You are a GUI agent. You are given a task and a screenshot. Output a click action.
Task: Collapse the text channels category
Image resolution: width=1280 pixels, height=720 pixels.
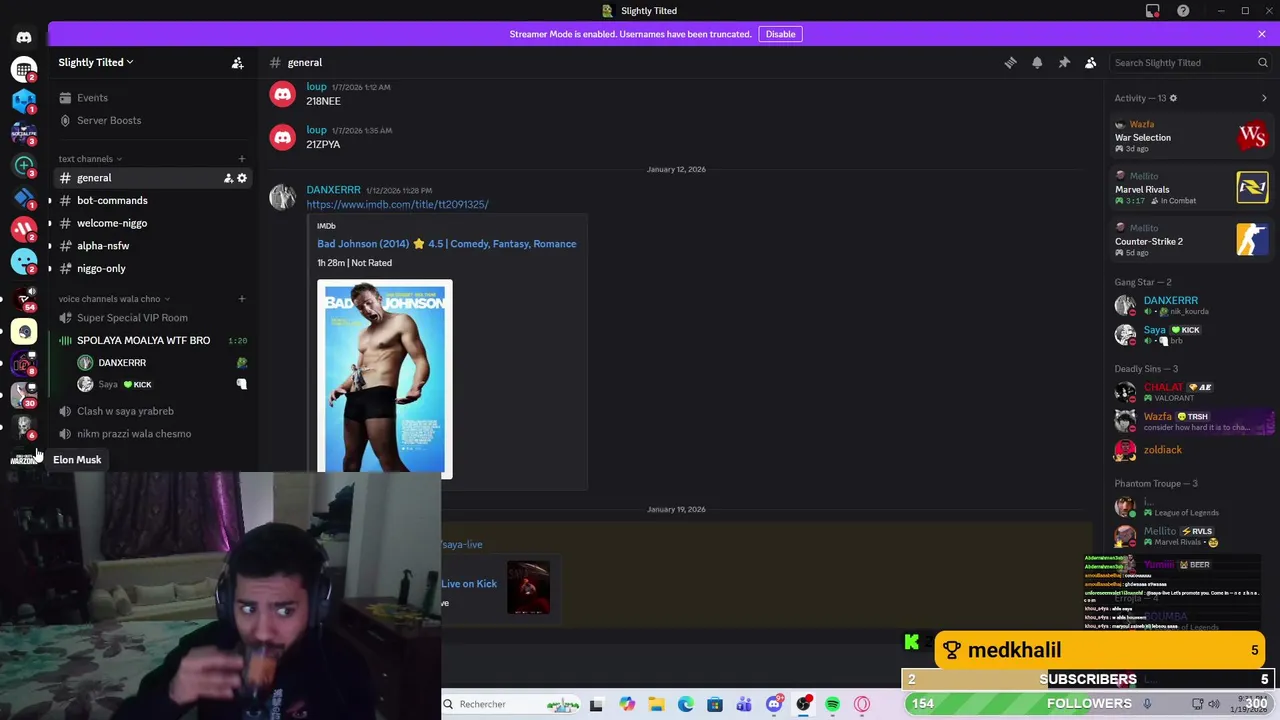coord(90,159)
